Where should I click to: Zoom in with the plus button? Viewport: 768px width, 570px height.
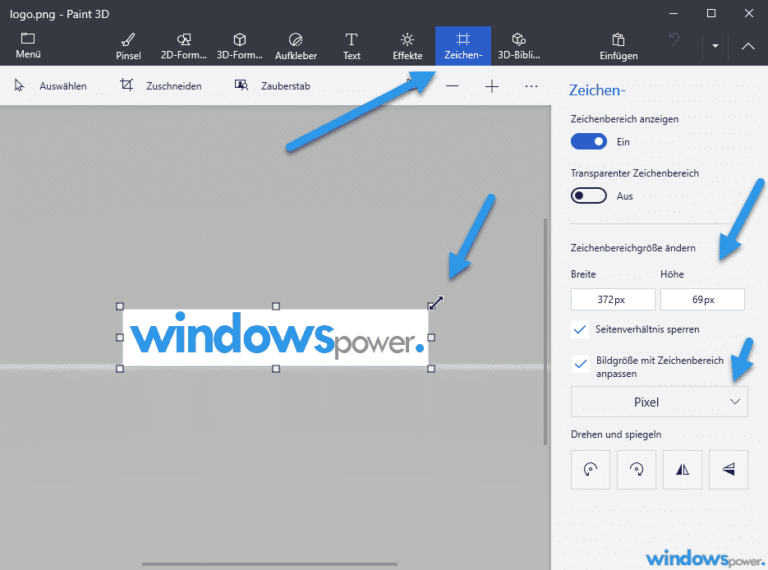(492, 86)
